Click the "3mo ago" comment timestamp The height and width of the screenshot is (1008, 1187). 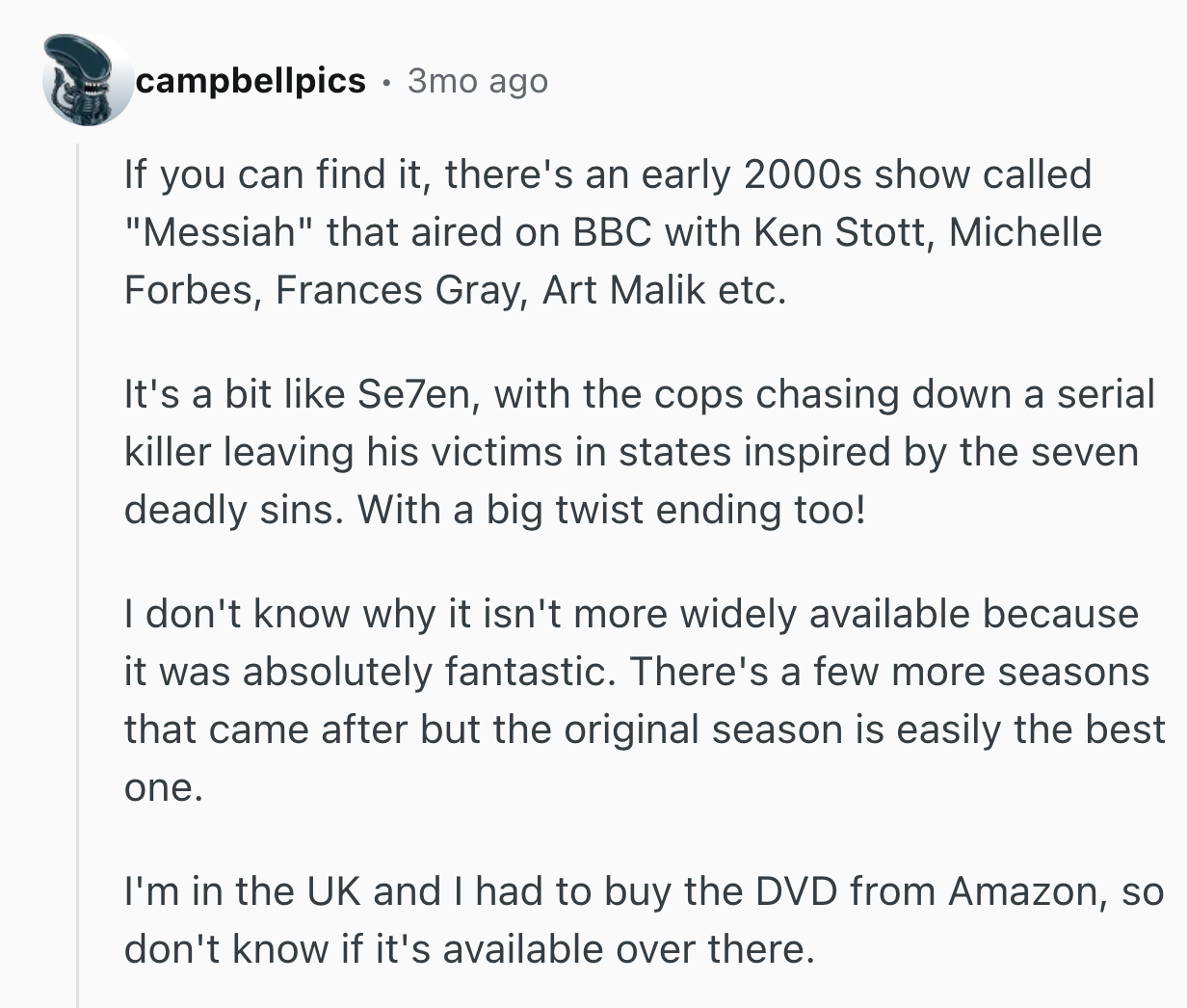[x=477, y=81]
